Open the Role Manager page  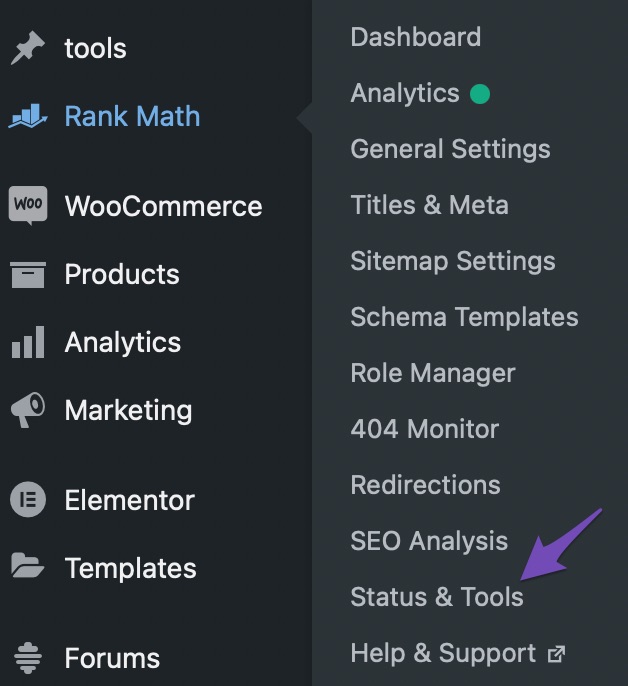[432, 373]
